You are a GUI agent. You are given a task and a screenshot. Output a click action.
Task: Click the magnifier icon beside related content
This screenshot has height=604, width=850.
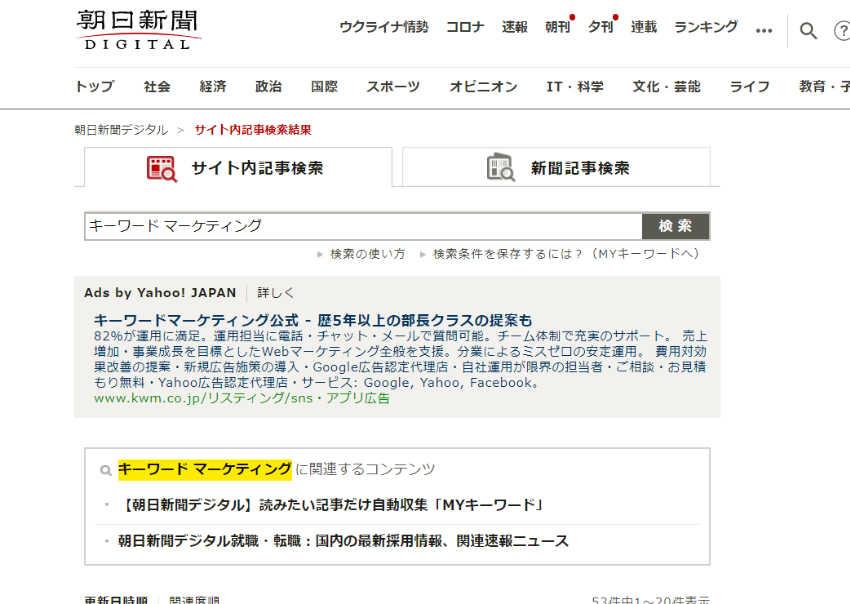click(106, 470)
